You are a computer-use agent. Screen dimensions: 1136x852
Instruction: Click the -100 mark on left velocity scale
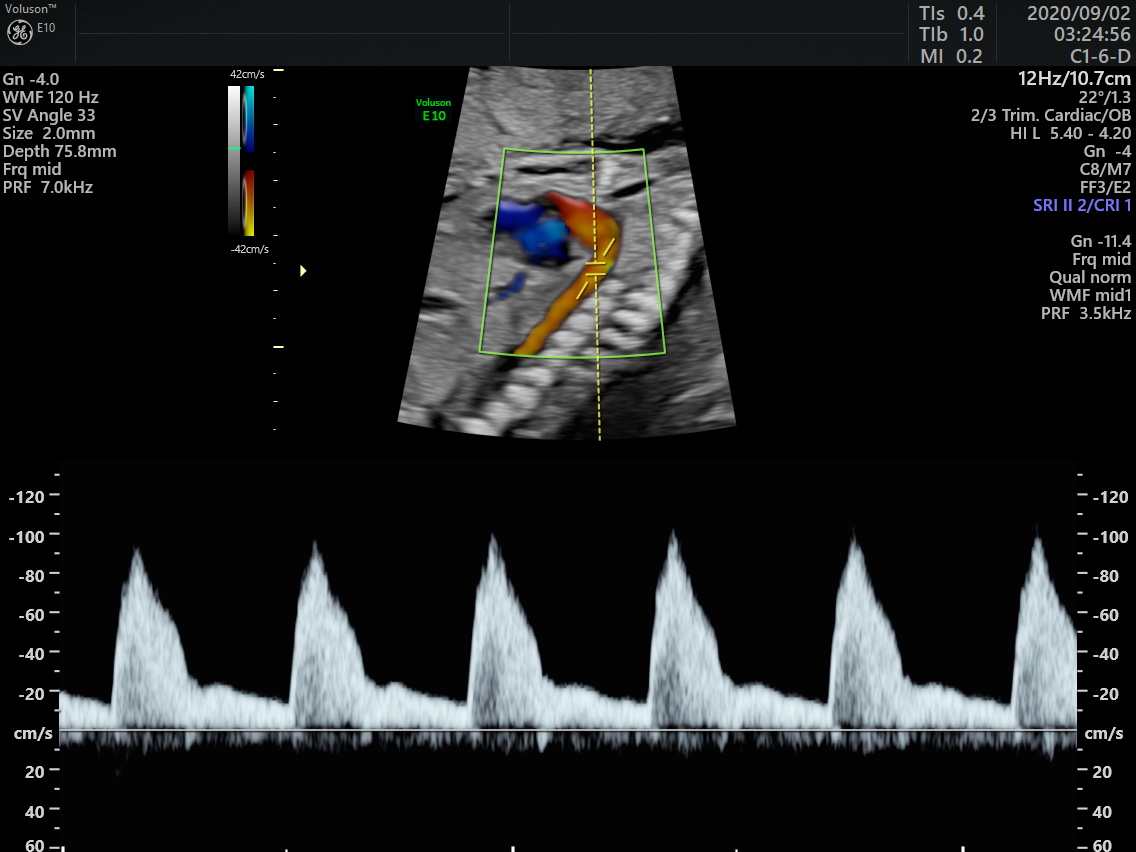click(30, 536)
